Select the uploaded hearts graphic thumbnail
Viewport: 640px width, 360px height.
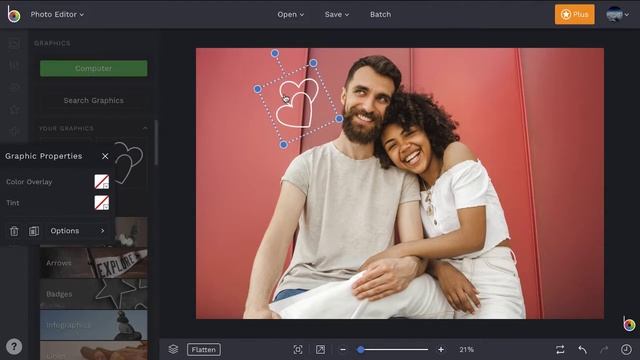tap(129, 162)
